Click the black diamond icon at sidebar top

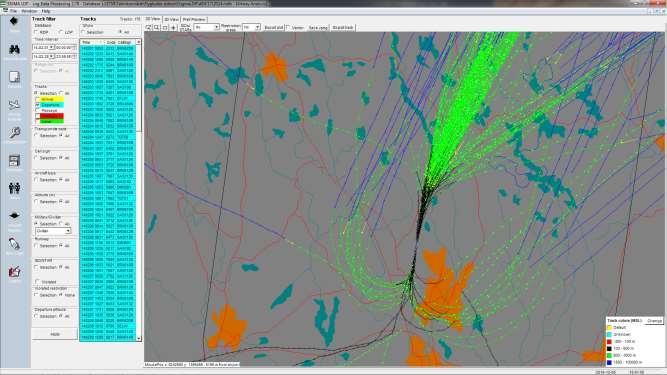click(14, 21)
